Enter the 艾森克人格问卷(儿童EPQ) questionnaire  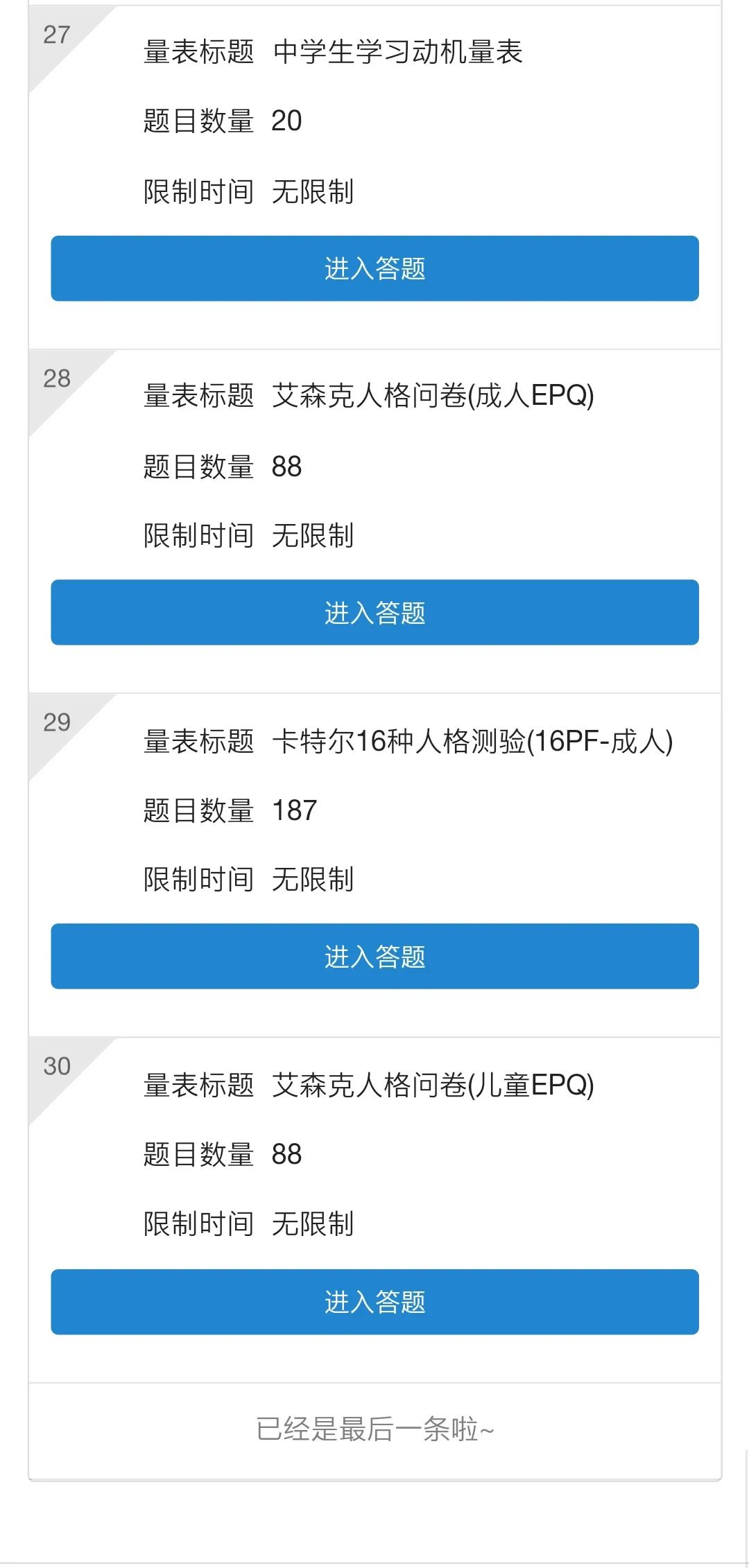[374, 1301]
